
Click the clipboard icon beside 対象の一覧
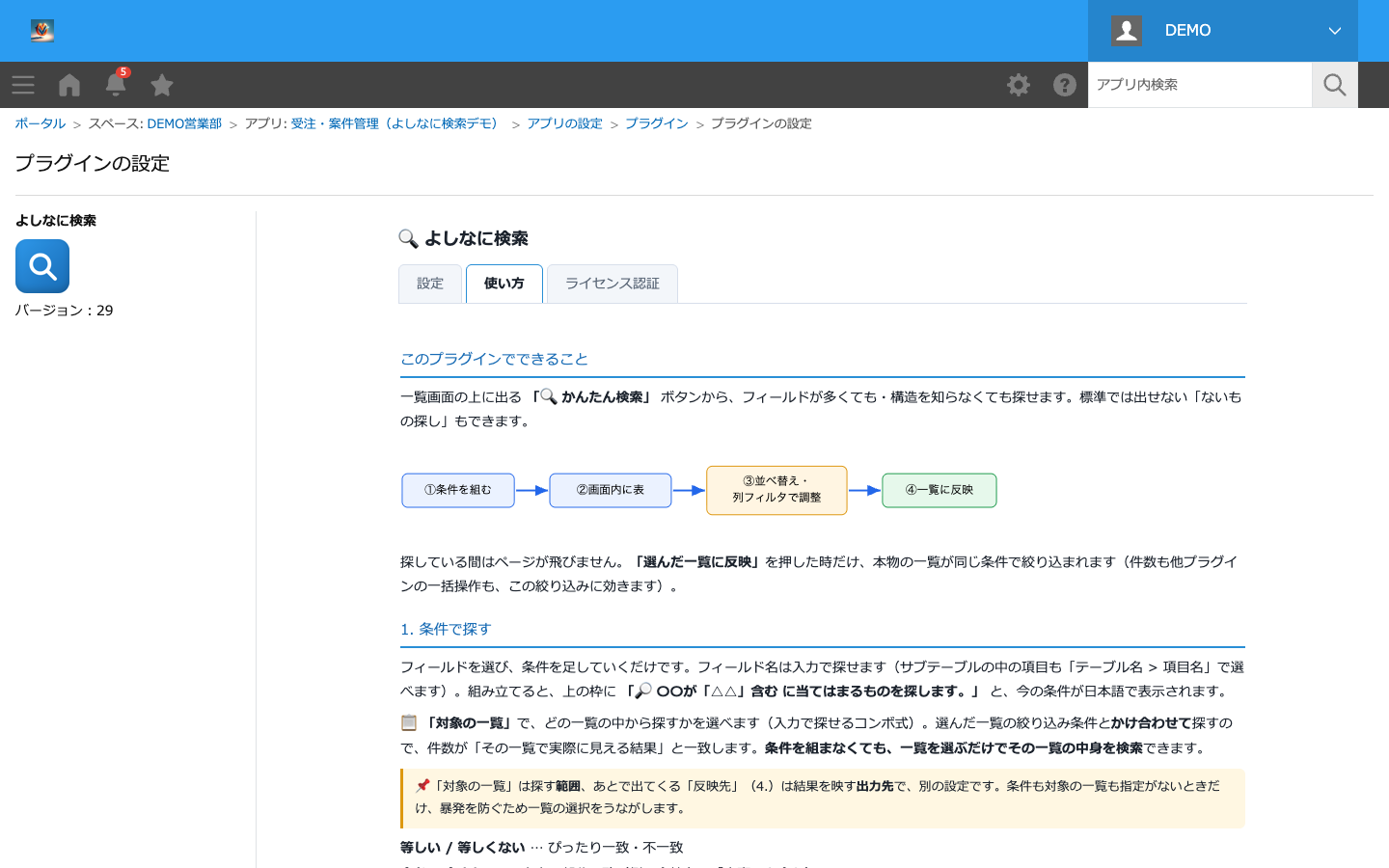(409, 722)
